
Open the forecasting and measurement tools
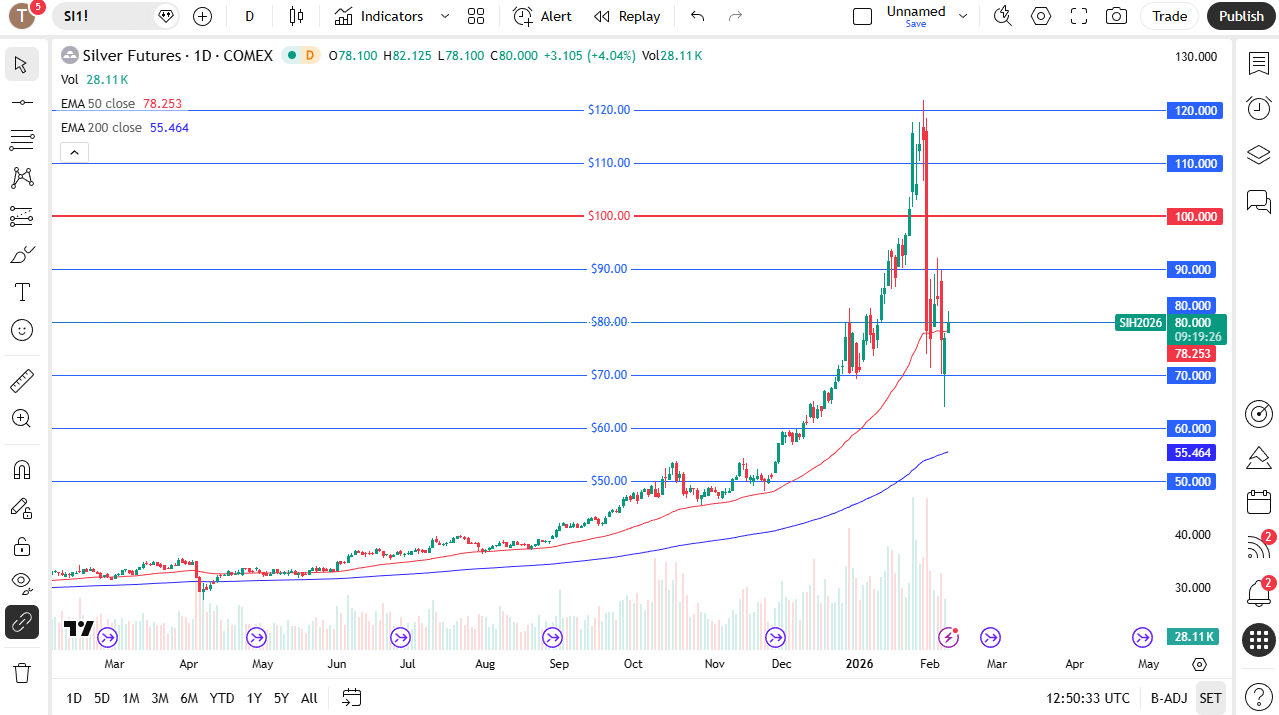pos(21,216)
